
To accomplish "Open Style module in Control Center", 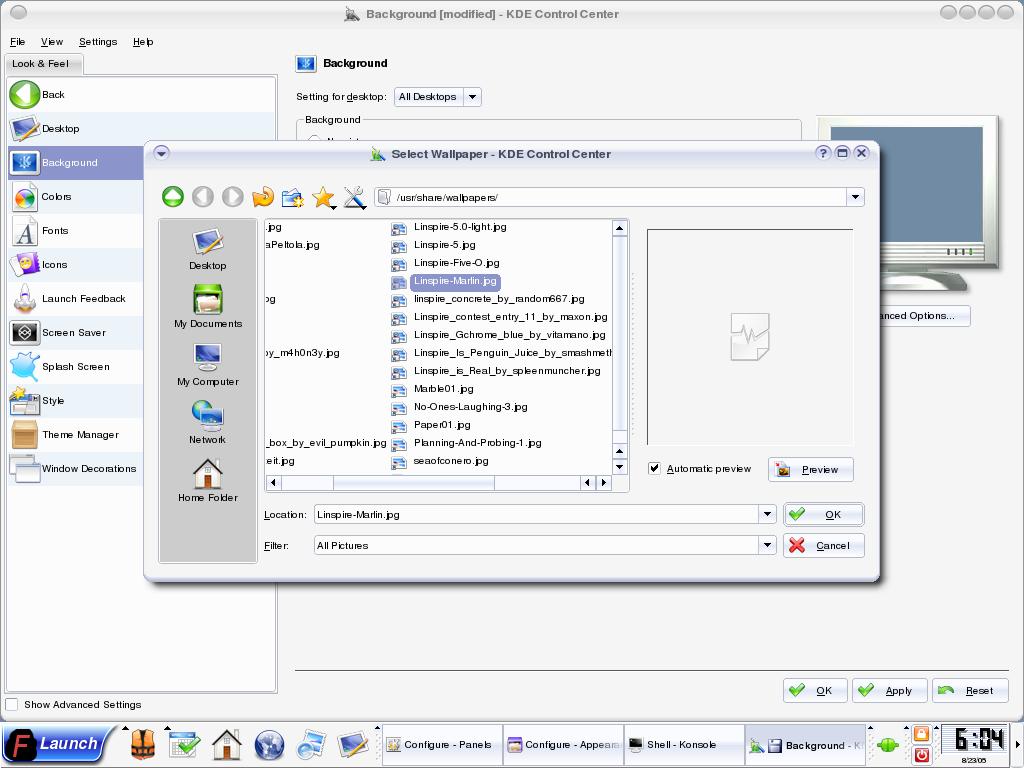I will [76, 400].
